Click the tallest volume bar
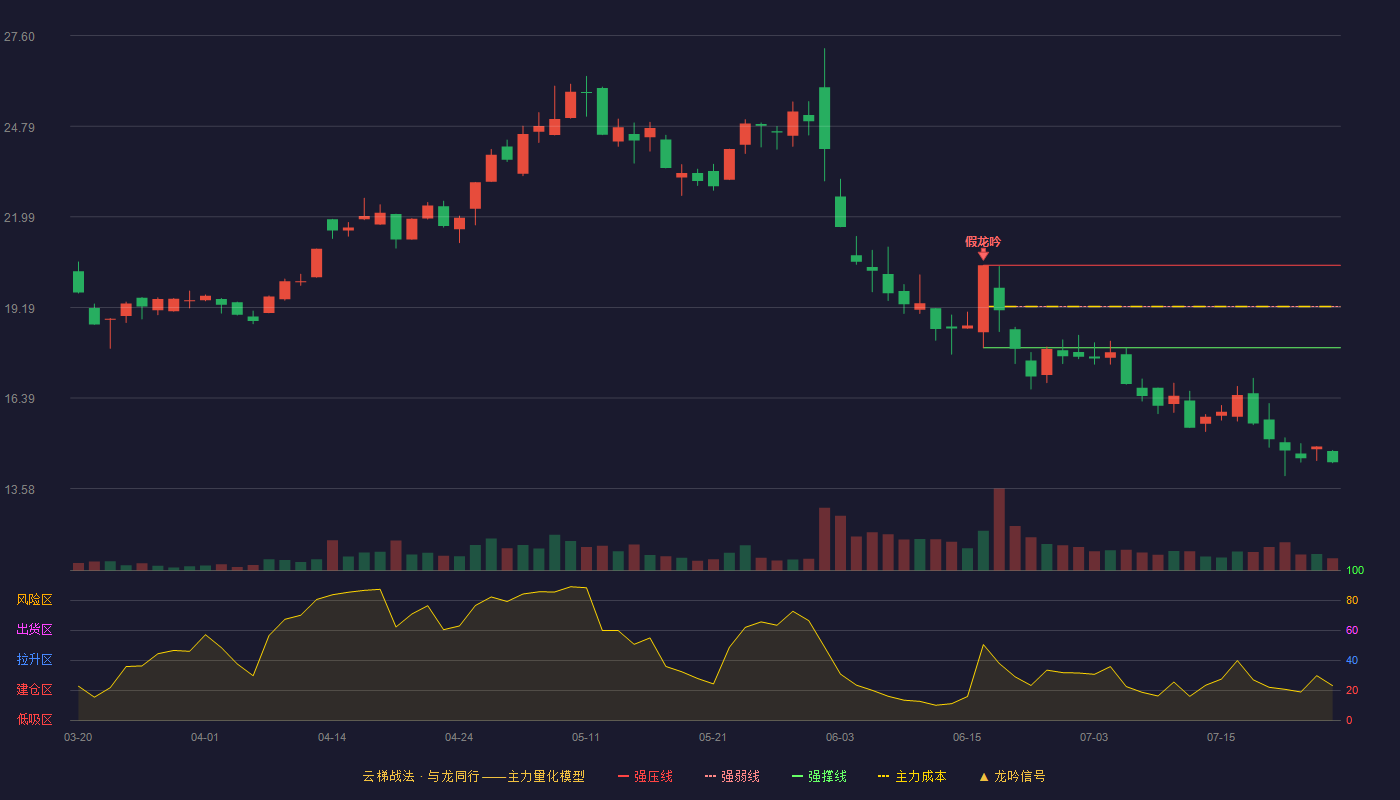 [x=999, y=529]
